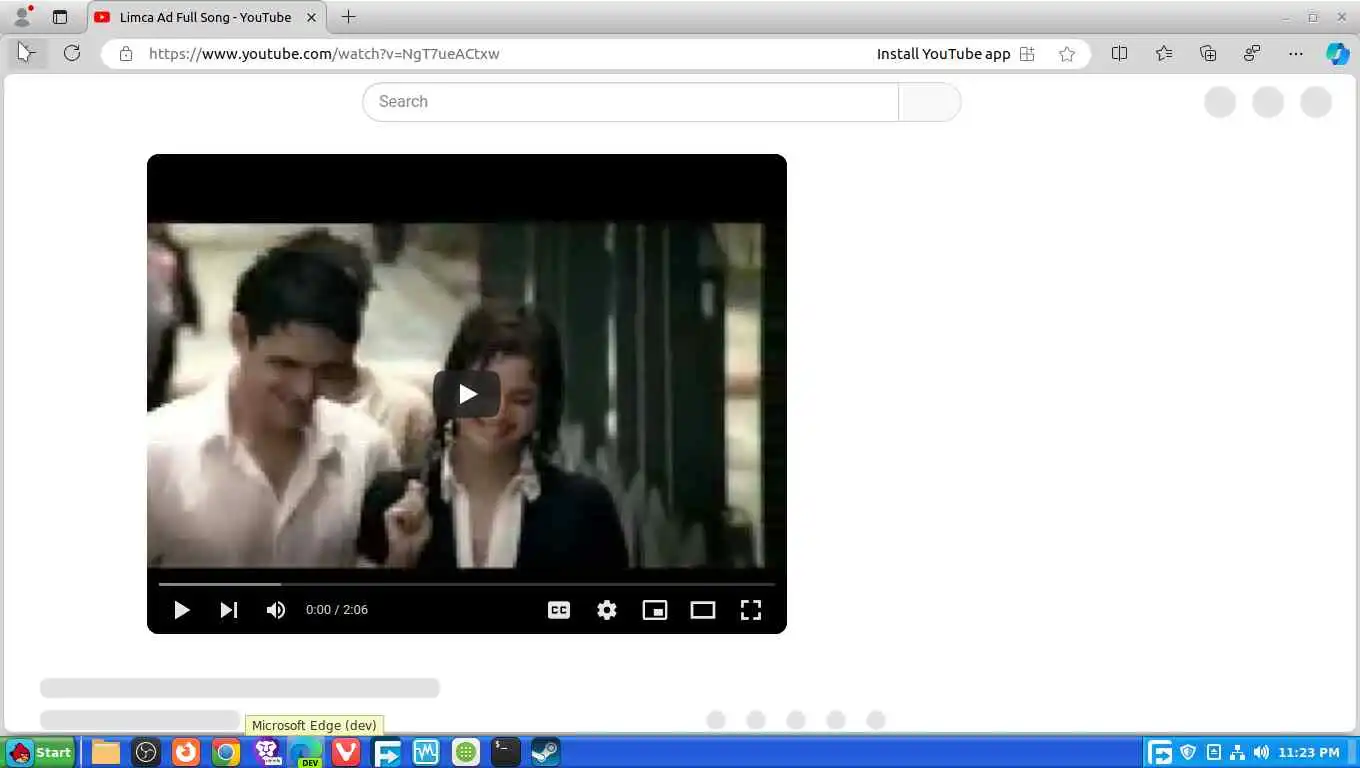Image resolution: width=1360 pixels, height=768 pixels.
Task: Open the Edge profile sharing icon
Action: coord(1252,54)
